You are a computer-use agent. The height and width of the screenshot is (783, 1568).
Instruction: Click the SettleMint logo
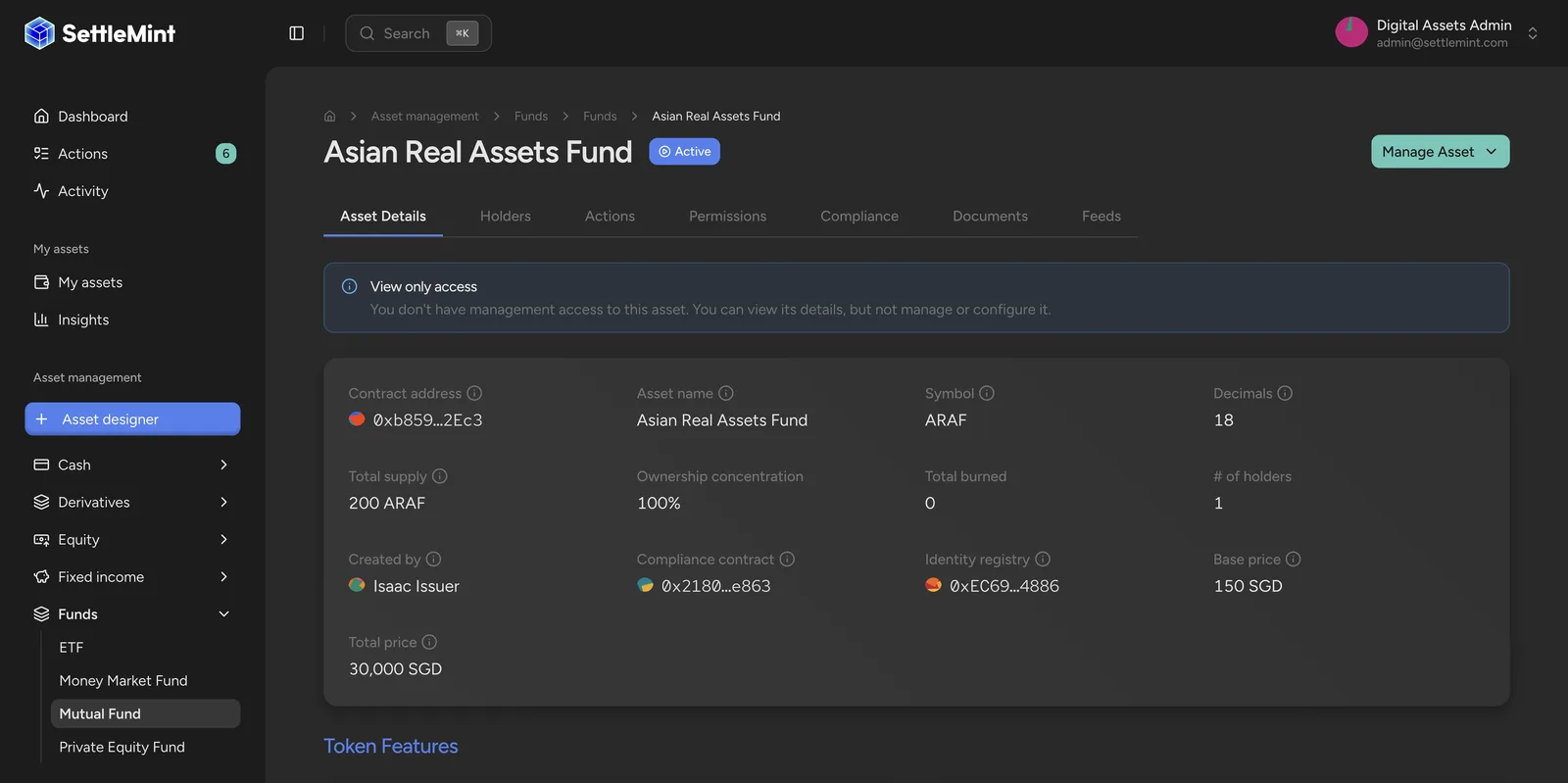coord(100,33)
